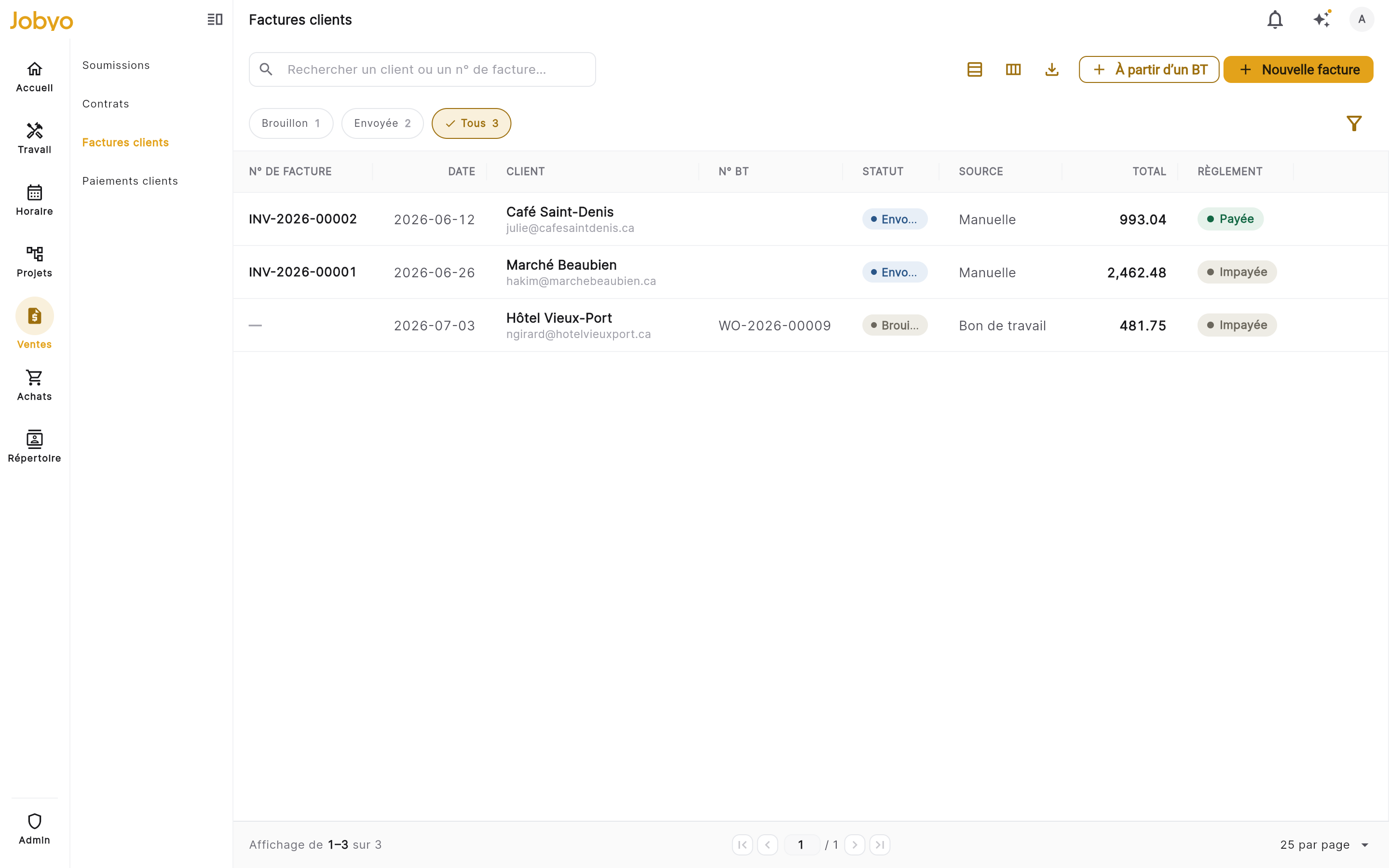This screenshot has width=1389, height=868.
Task: Open Contrats submenu item
Action: tap(106, 104)
